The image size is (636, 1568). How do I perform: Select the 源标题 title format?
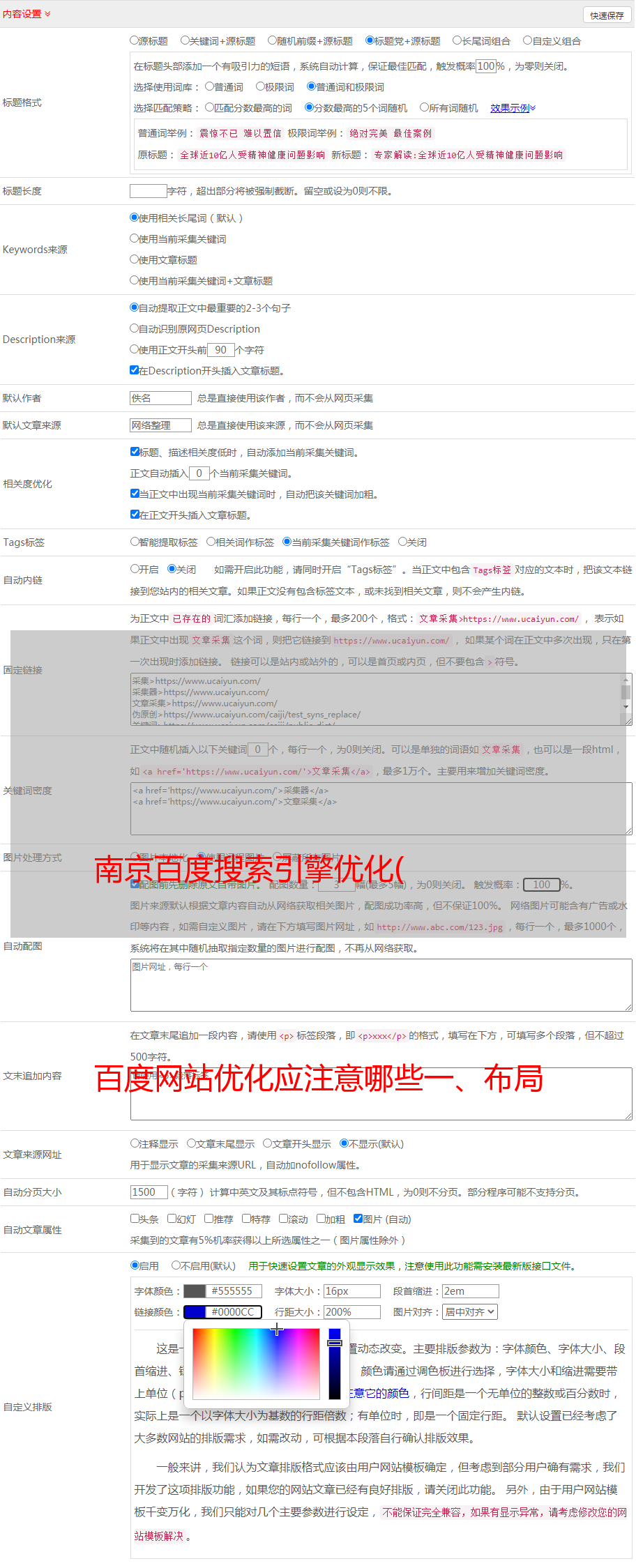coord(135,40)
